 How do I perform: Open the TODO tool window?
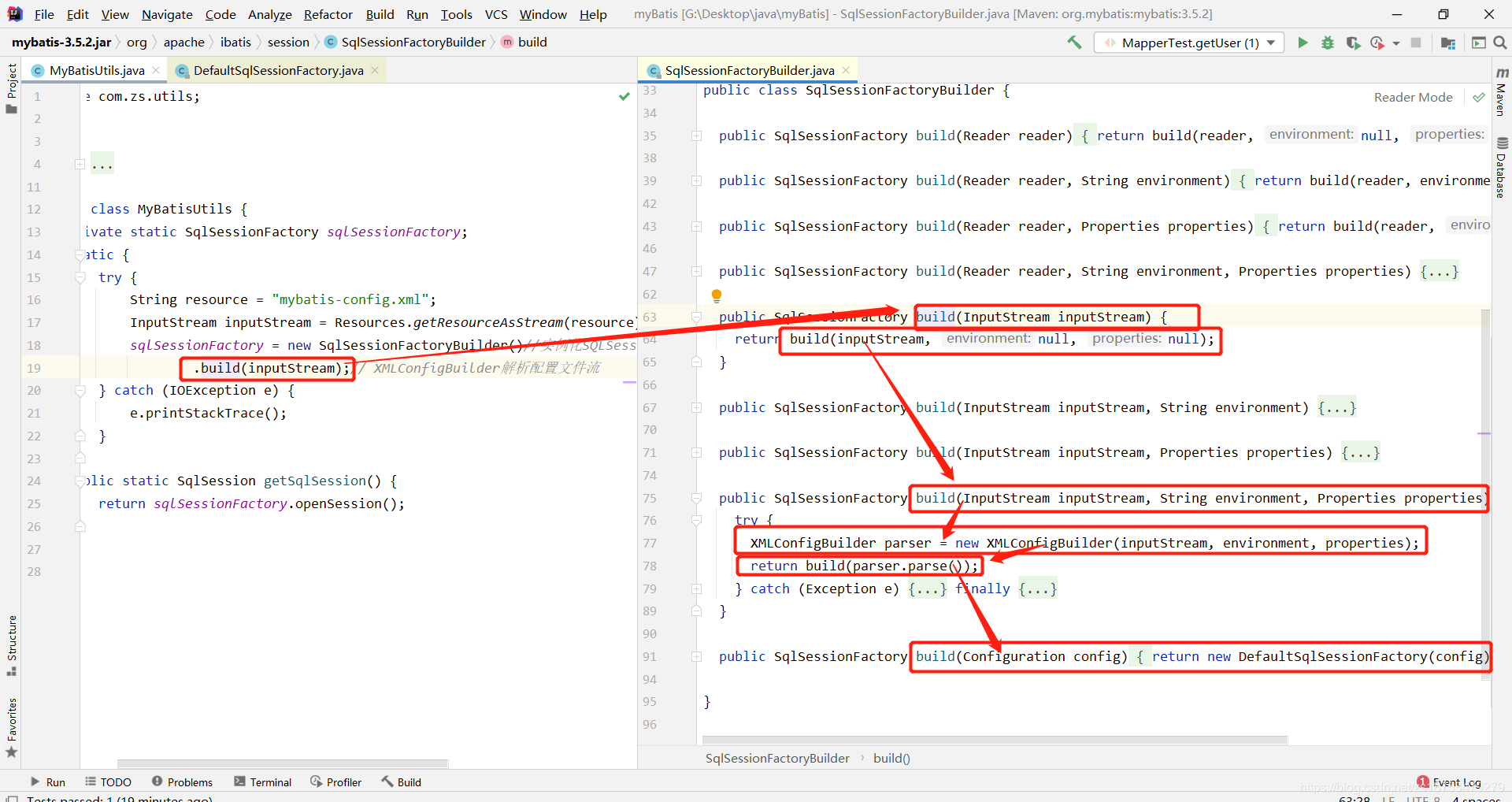click(x=109, y=782)
